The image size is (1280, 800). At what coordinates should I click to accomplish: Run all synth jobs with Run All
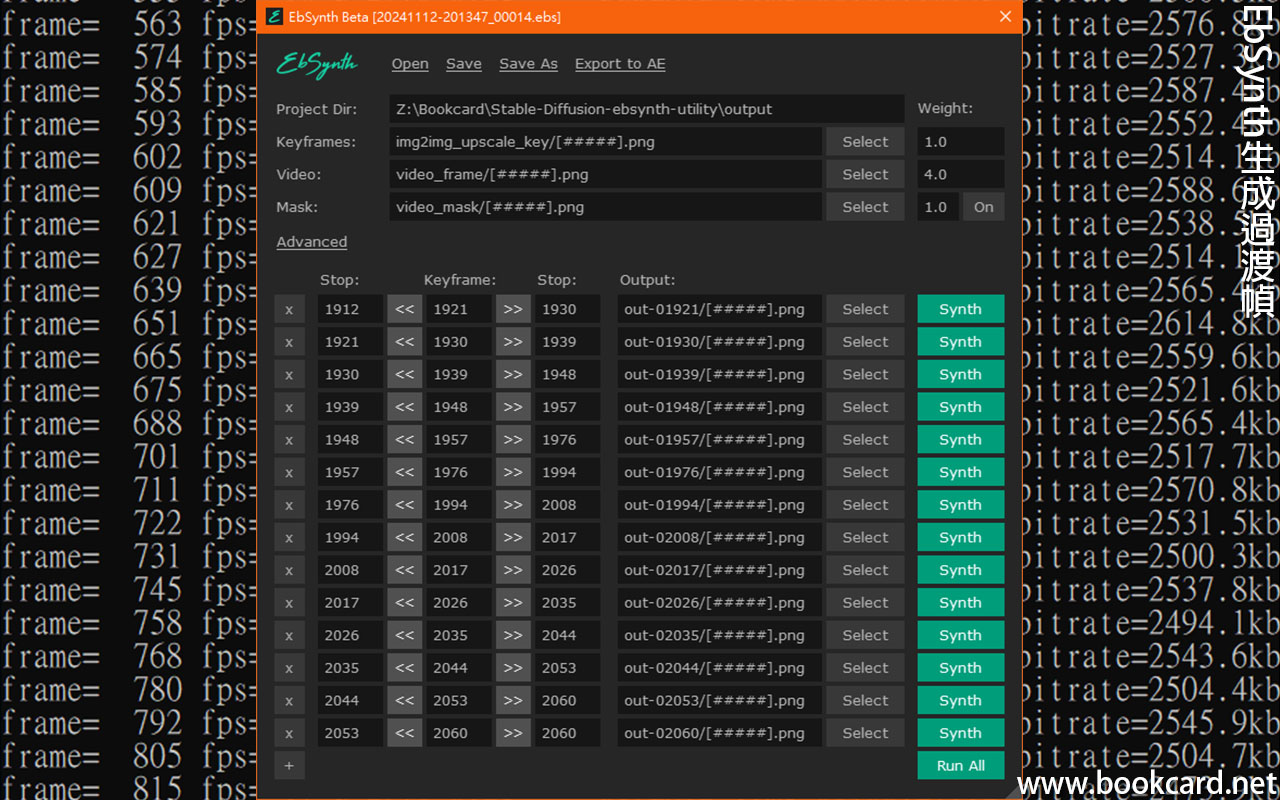click(x=960, y=766)
